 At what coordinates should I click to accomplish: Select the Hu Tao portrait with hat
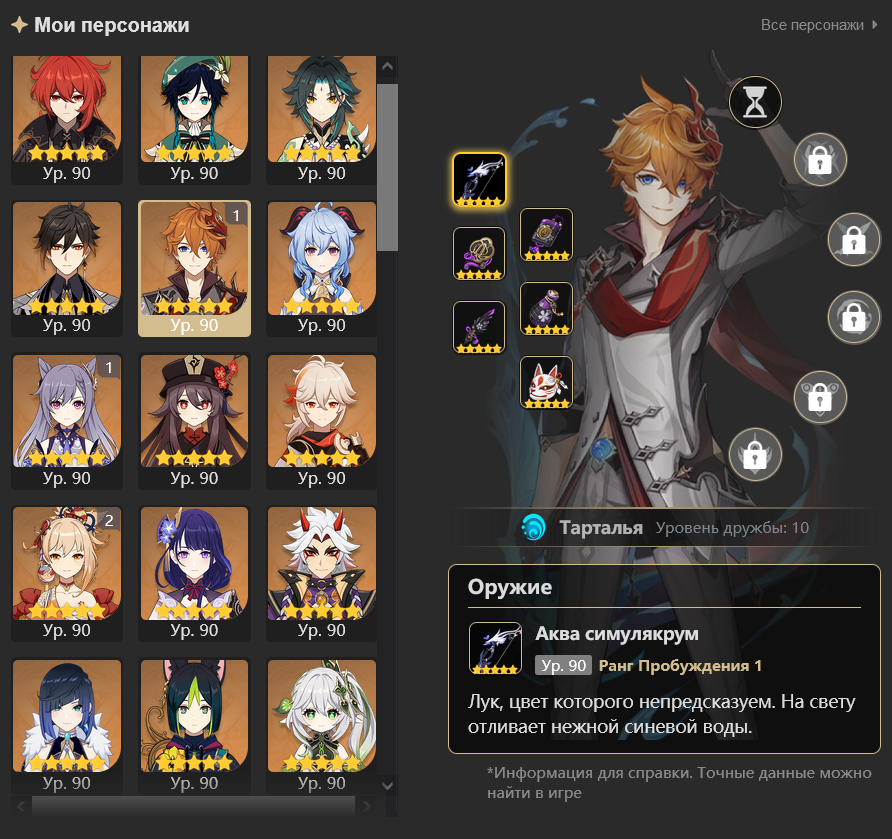194,421
